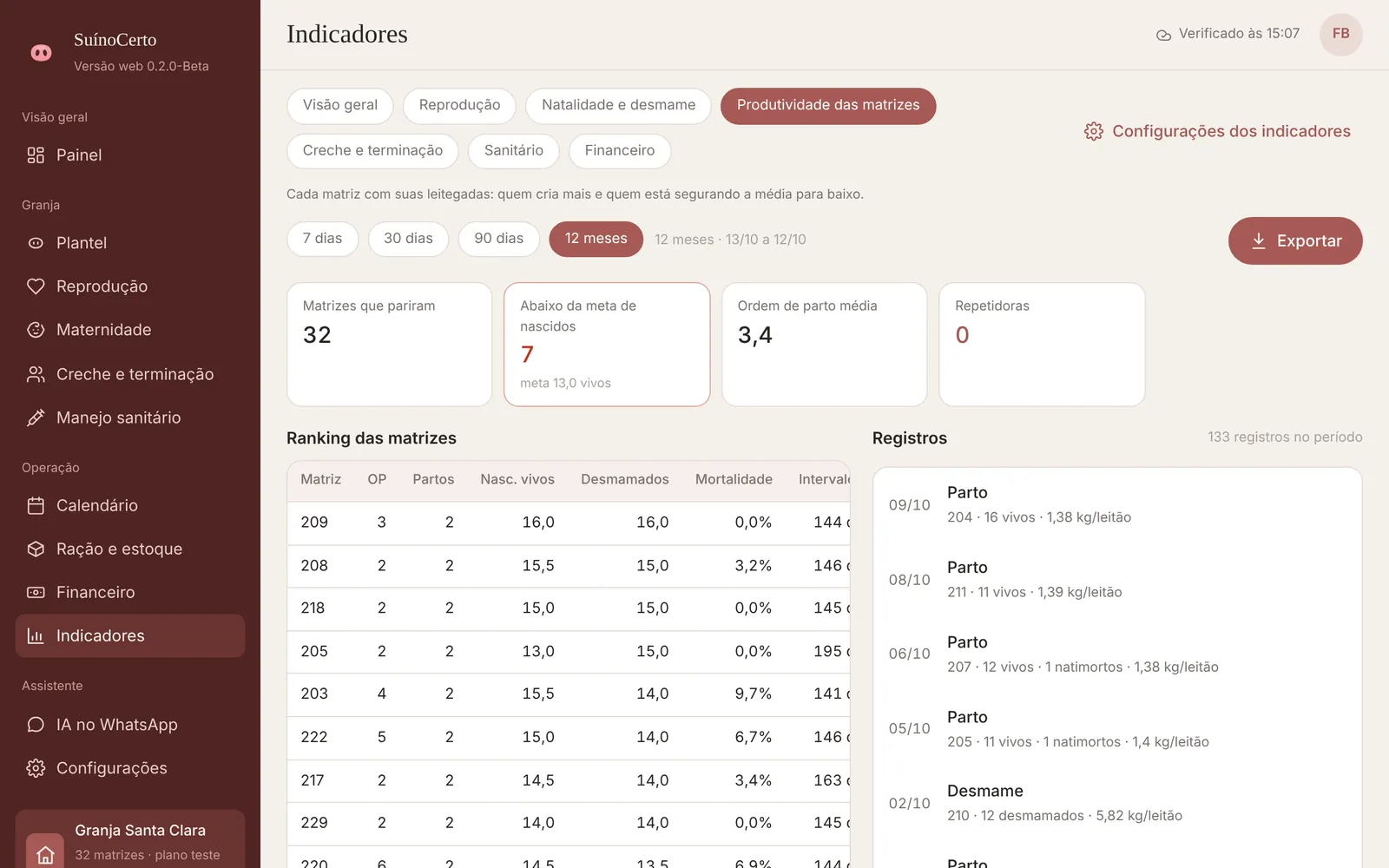Viewport: 1389px width, 868px height.
Task: Sort by the Partos column header
Action: coord(433,479)
